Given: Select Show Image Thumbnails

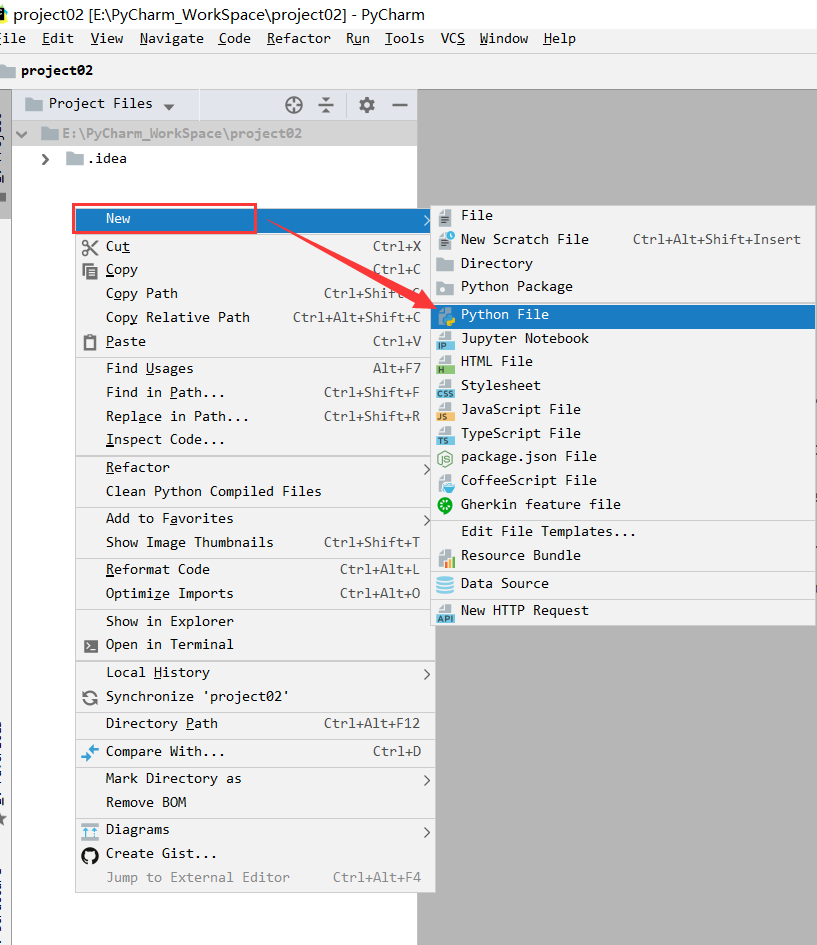Looking at the screenshot, I should click(x=255, y=542).
